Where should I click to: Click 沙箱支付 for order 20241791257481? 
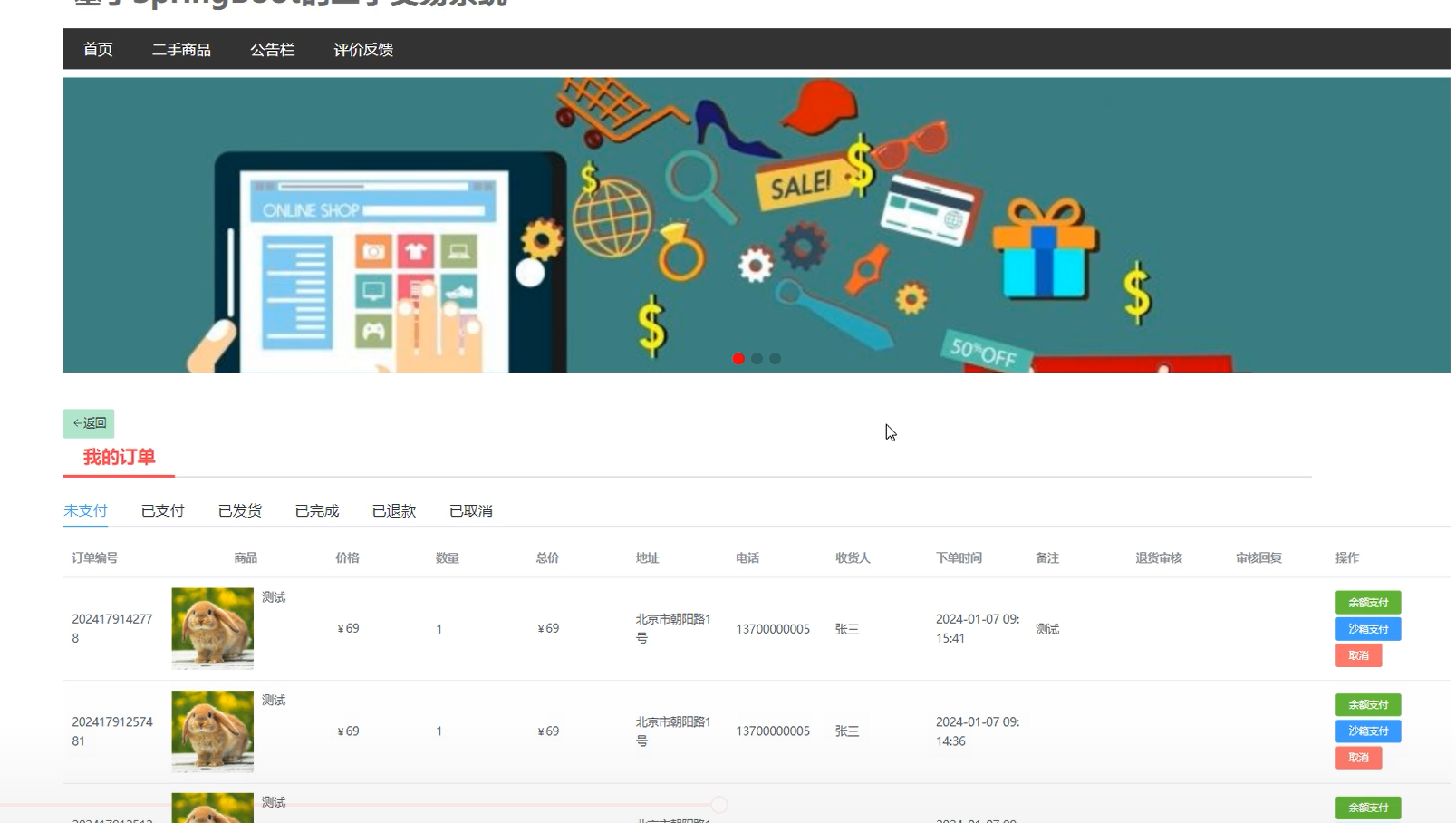(x=1368, y=731)
